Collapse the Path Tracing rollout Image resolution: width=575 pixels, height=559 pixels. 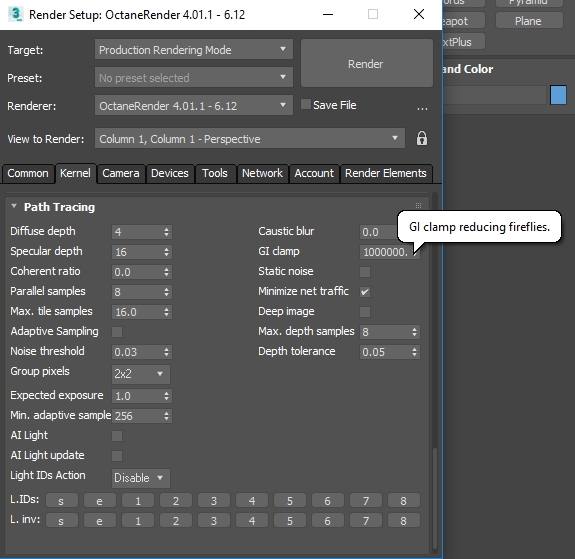coord(14,206)
